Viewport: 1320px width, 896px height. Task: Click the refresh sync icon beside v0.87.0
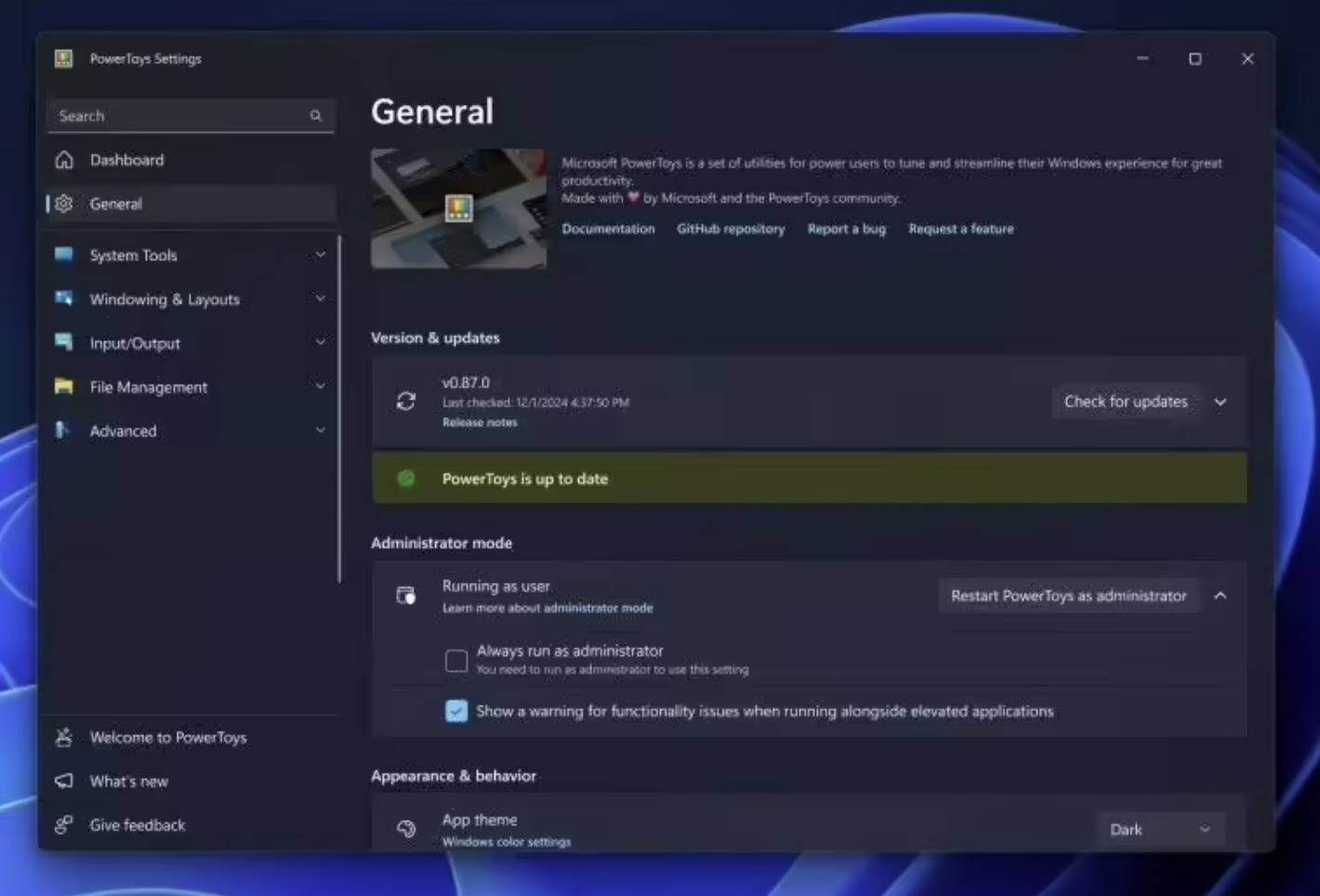point(406,401)
